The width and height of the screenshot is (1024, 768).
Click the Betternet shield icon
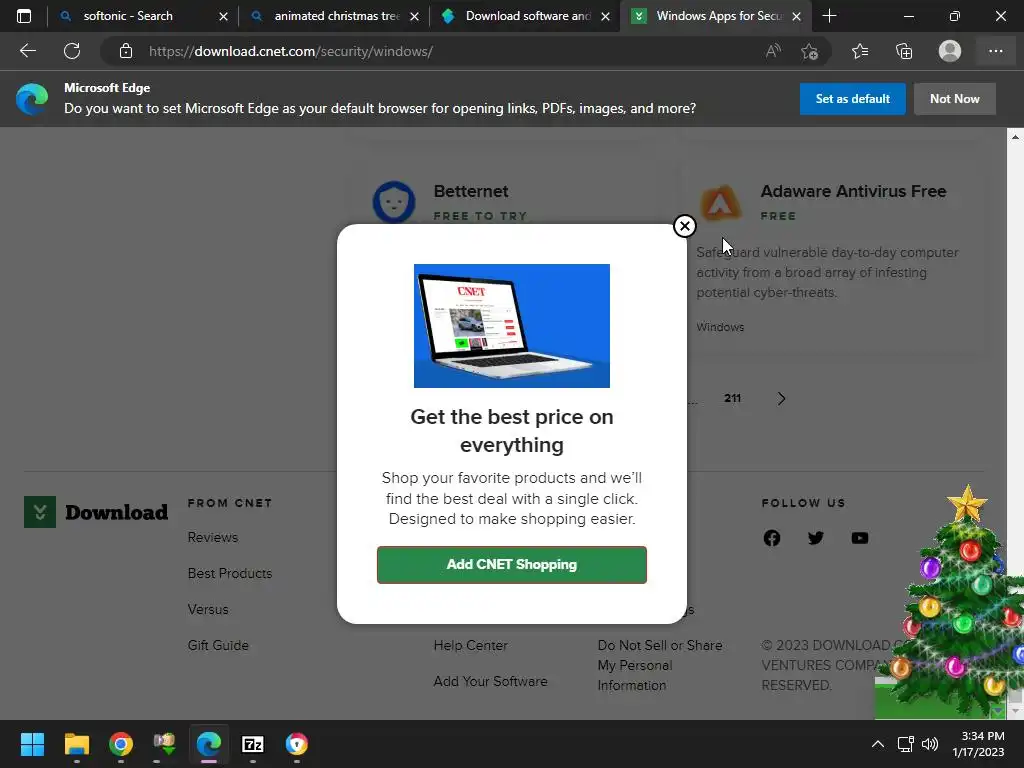click(x=394, y=202)
